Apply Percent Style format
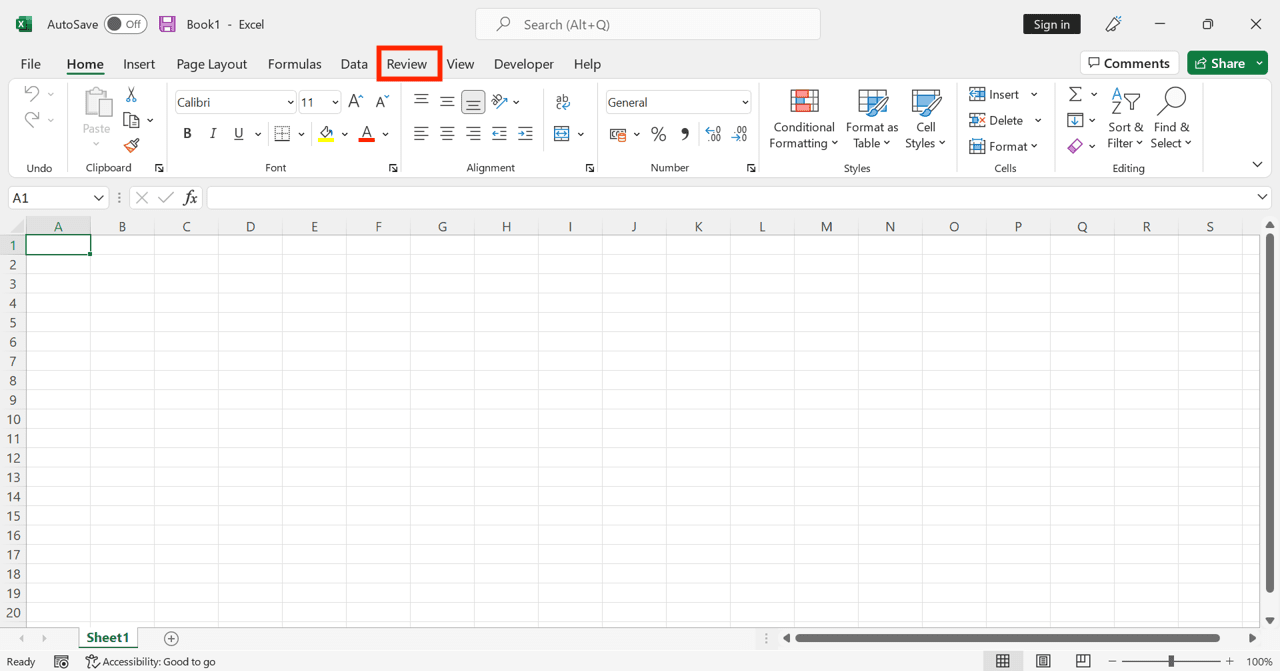This screenshot has height=671, width=1280. [658, 134]
